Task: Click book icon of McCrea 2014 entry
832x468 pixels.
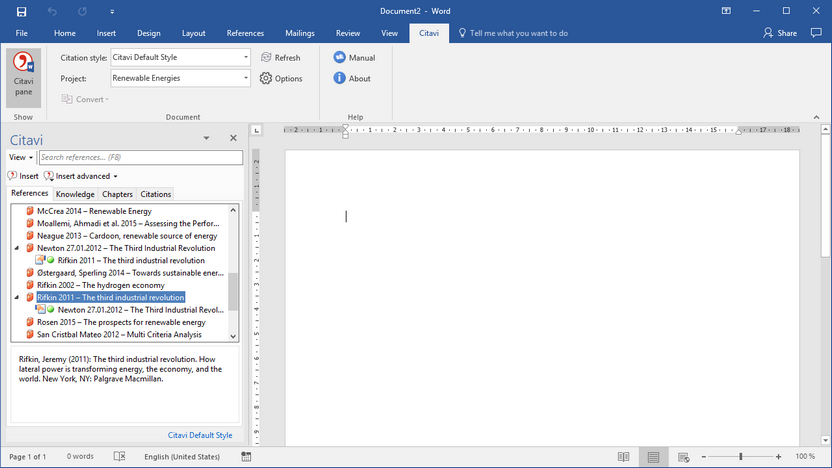Action: point(30,211)
